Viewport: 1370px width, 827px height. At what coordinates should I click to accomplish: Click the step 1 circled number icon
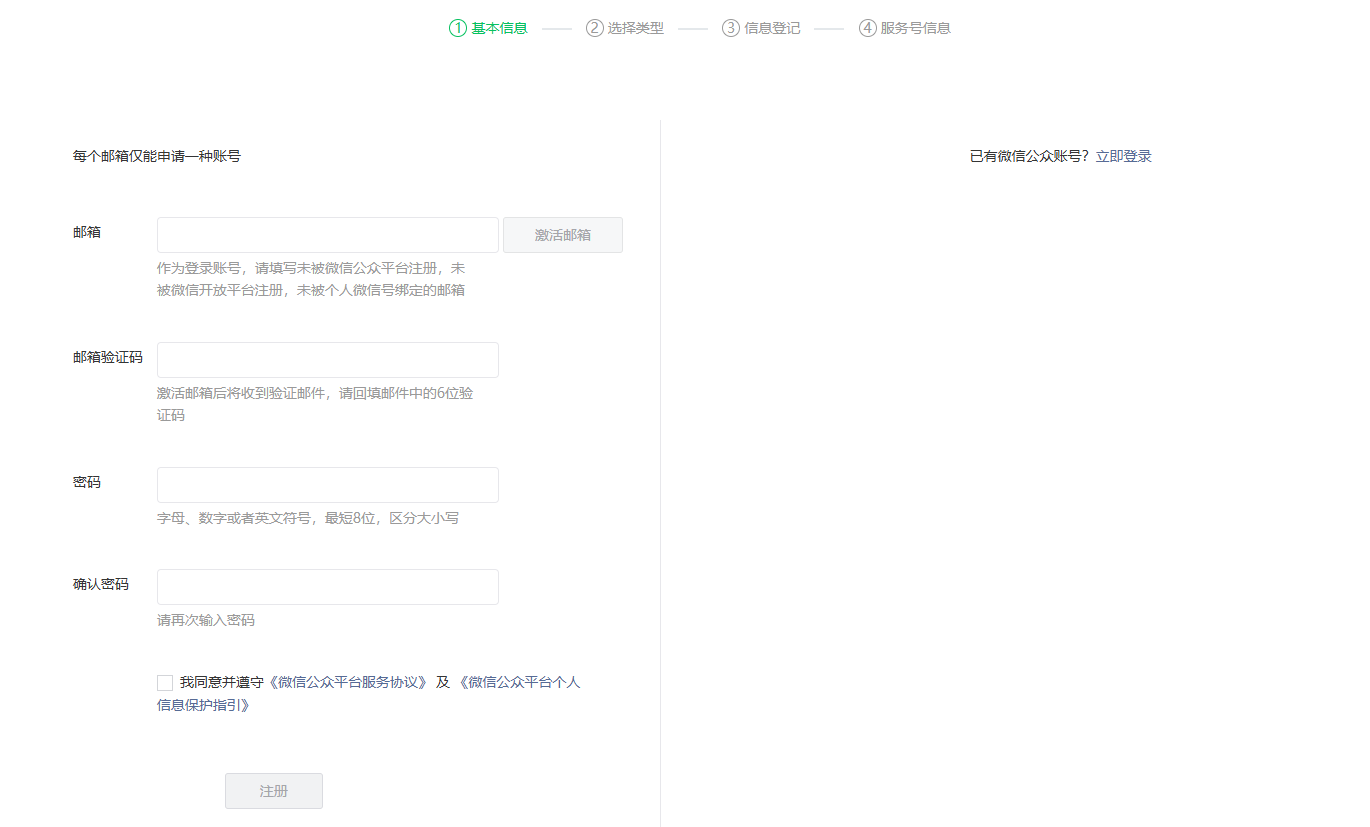click(x=458, y=28)
